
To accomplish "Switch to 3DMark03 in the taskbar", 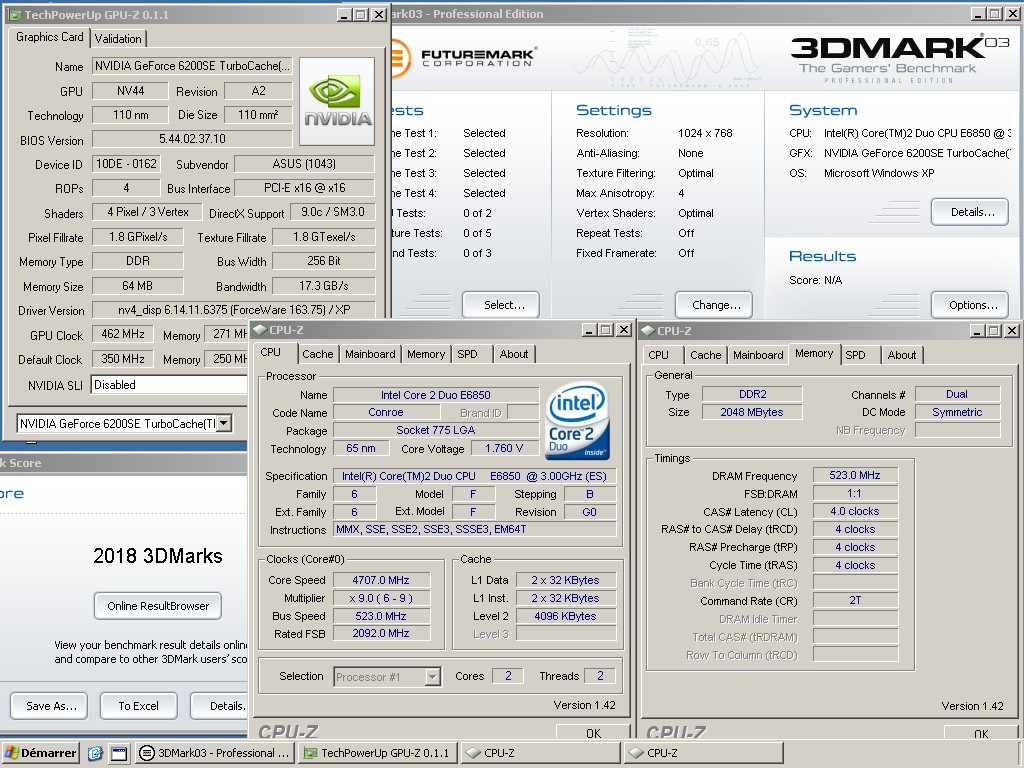I will [x=216, y=753].
